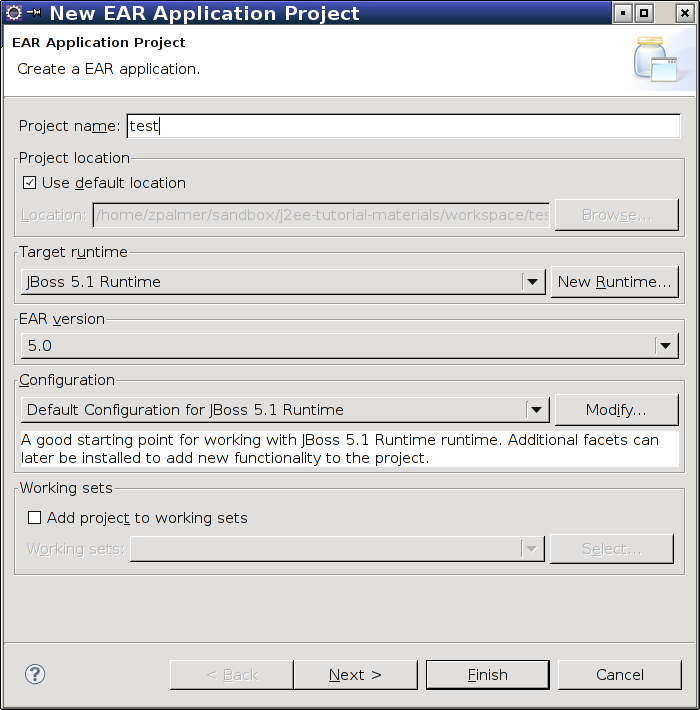700x710 pixels.
Task: Minimize the New EAR Application Project dialog
Action: (623, 13)
